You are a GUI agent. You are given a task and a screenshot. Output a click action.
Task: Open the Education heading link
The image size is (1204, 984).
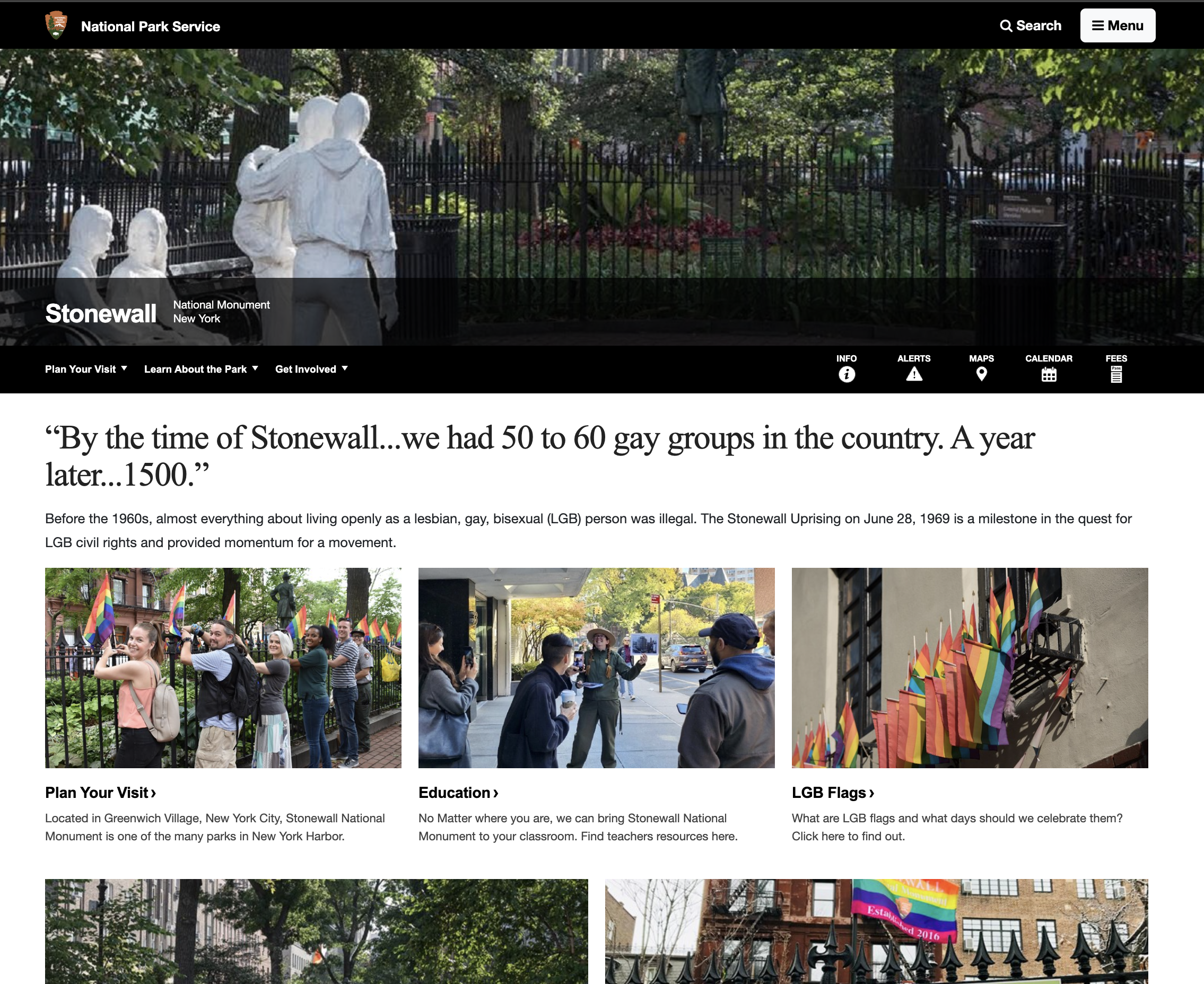coord(458,793)
